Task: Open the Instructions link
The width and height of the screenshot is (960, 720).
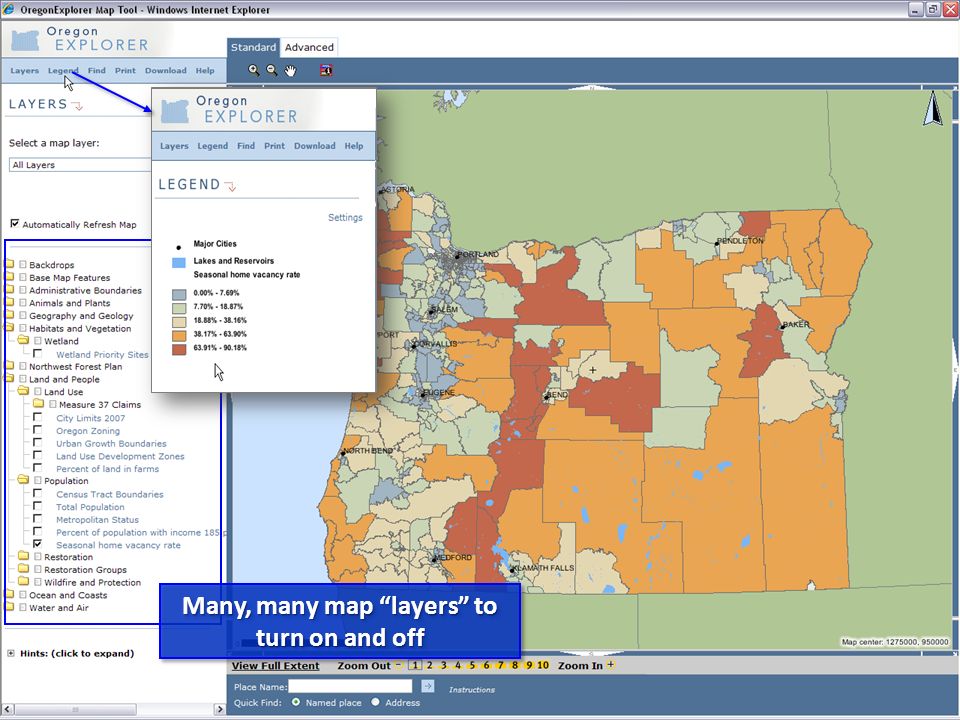Action: 471,689
